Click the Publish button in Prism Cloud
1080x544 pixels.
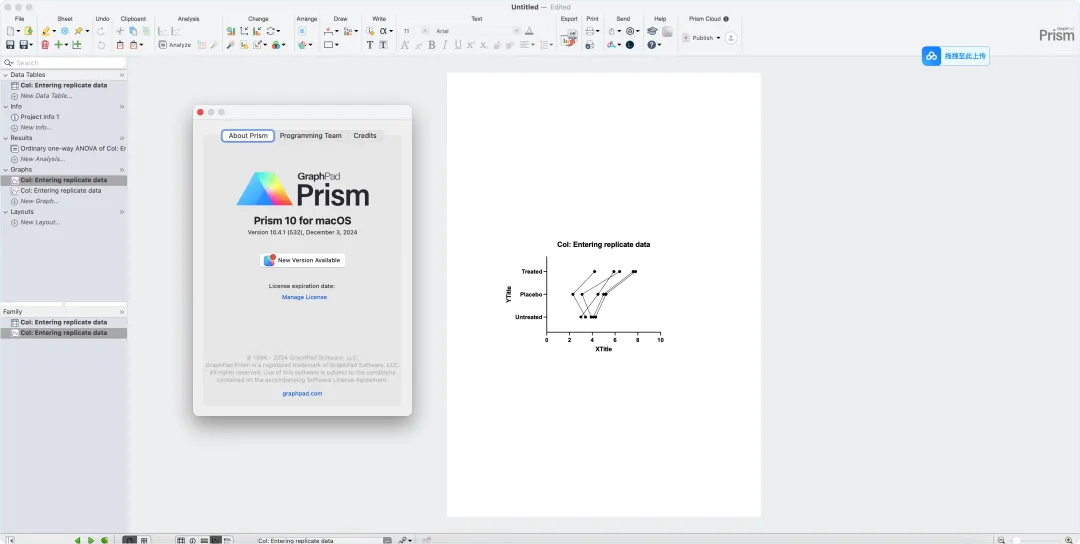(x=698, y=38)
